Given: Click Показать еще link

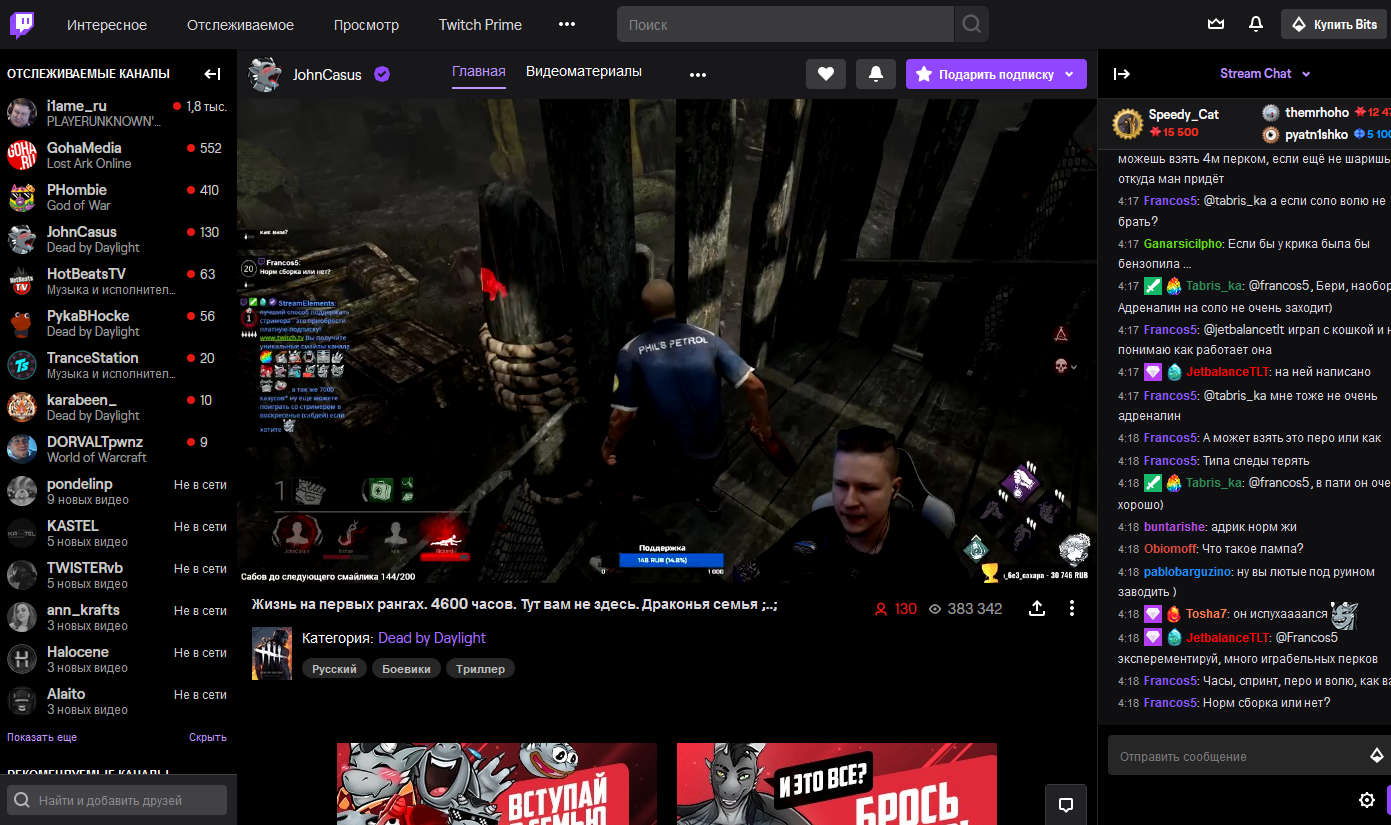Looking at the screenshot, I should 42,737.
